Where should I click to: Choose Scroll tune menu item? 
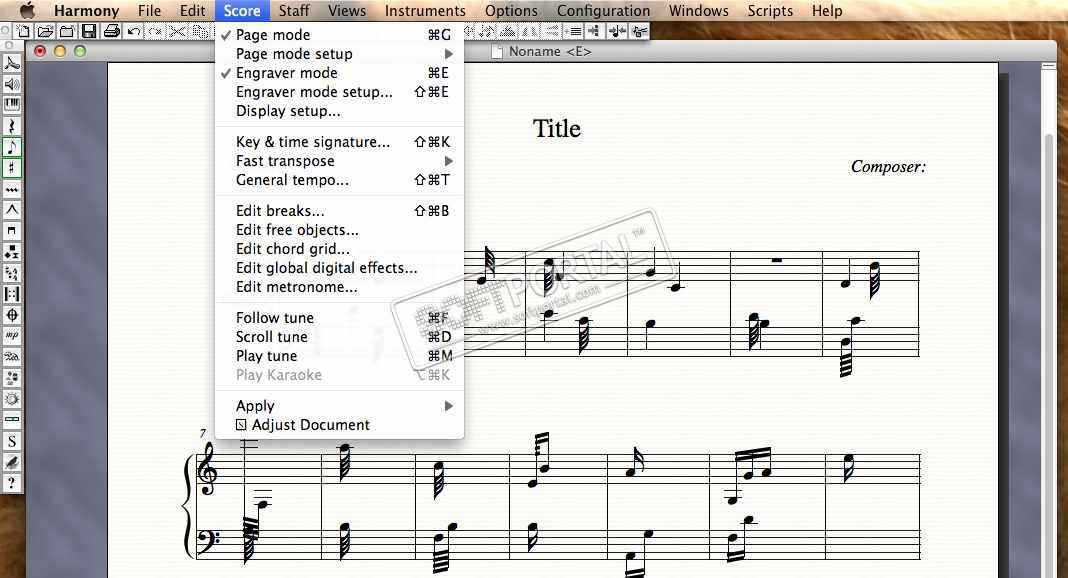pyautogui.click(x=339, y=337)
